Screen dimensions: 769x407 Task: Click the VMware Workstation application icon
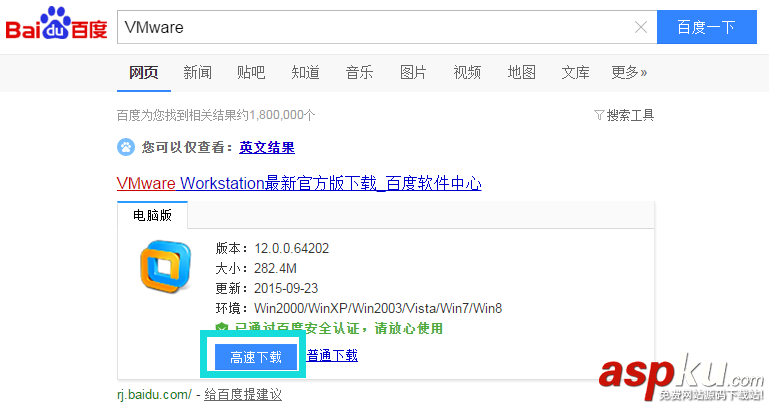click(165, 266)
